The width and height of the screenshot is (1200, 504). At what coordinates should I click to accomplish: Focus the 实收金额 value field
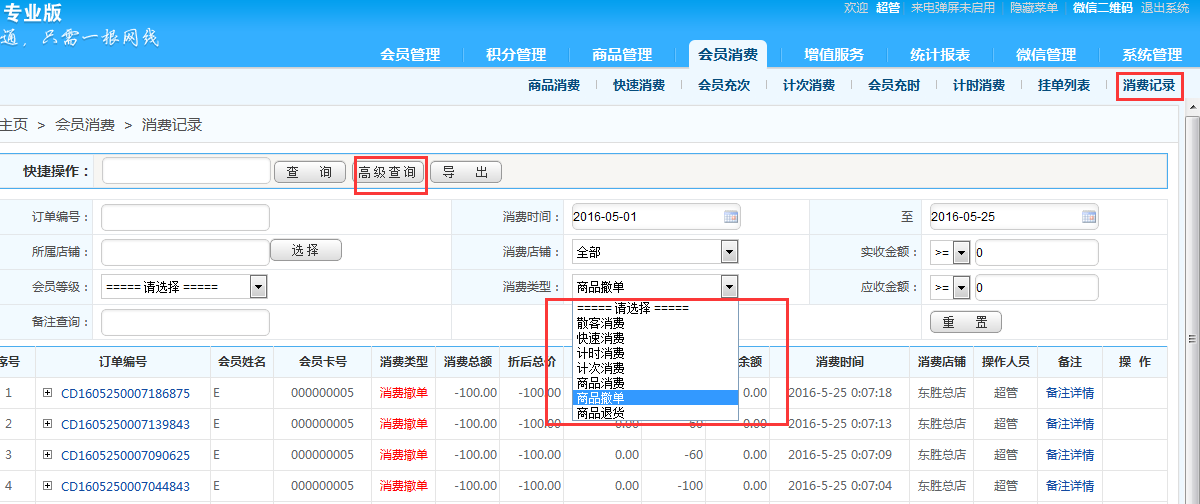1035,252
